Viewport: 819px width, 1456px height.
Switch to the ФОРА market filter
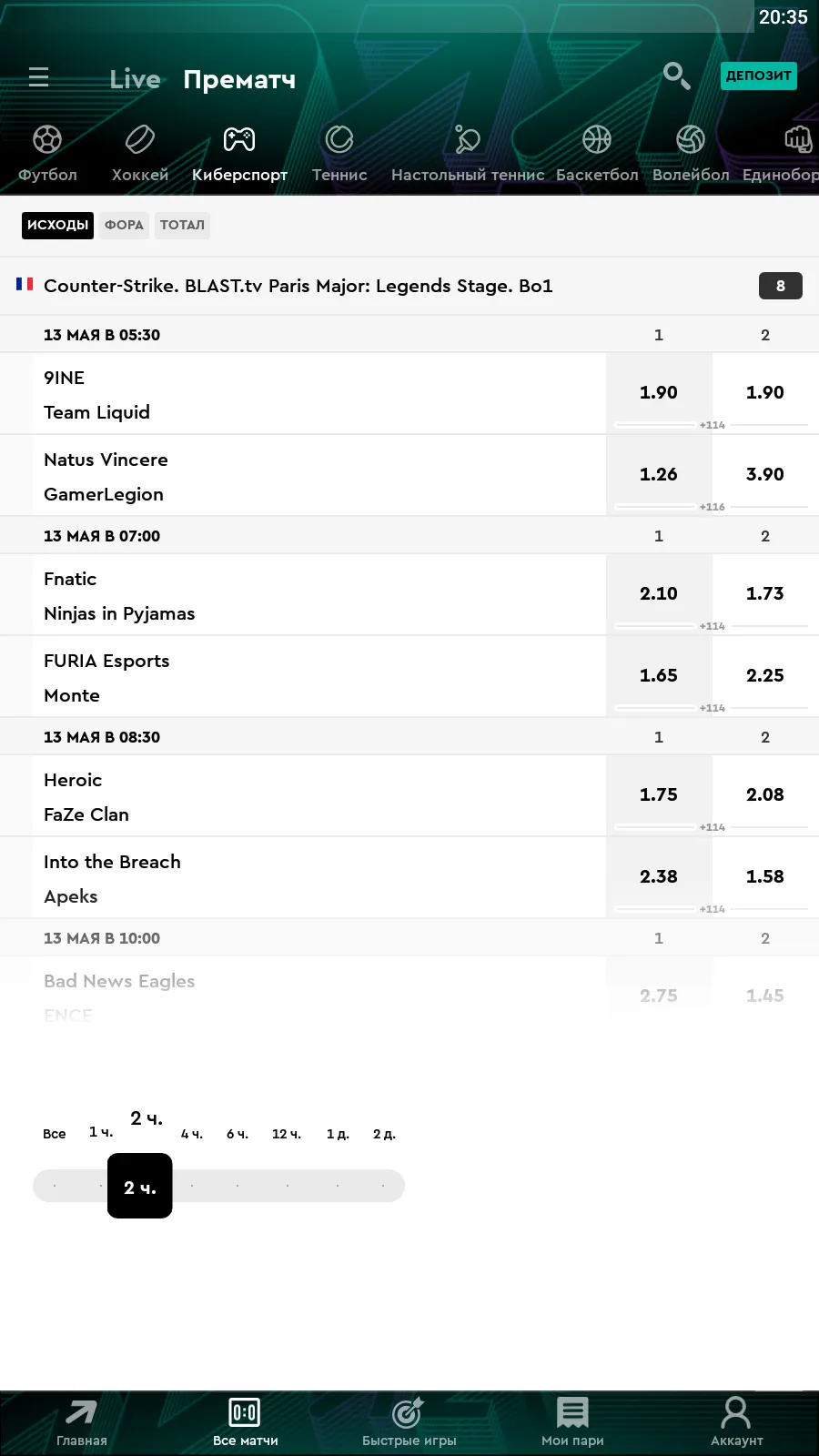(x=124, y=225)
